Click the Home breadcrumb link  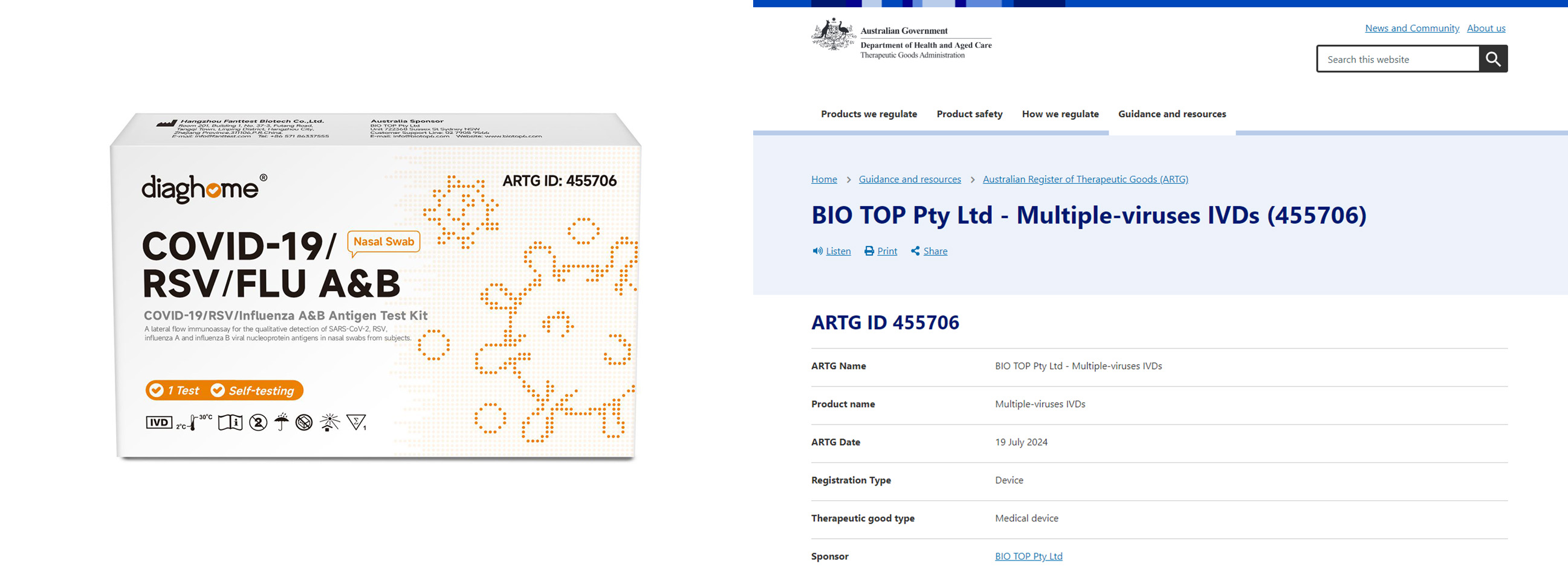[x=823, y=179]
